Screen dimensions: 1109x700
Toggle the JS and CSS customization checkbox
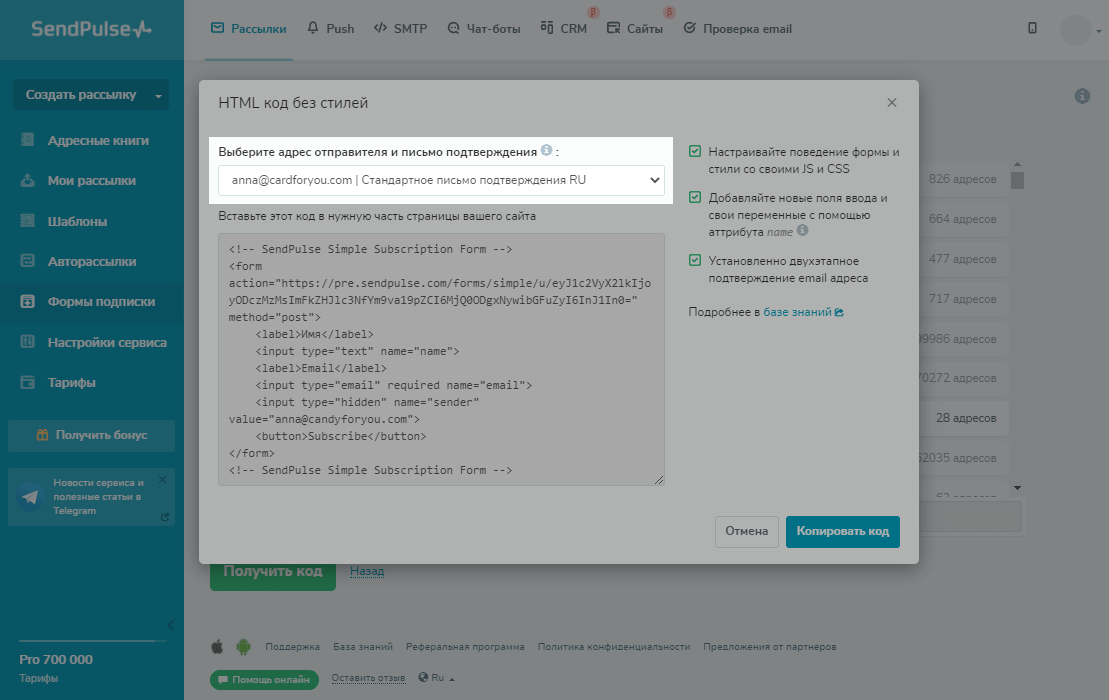click(695, 152)
